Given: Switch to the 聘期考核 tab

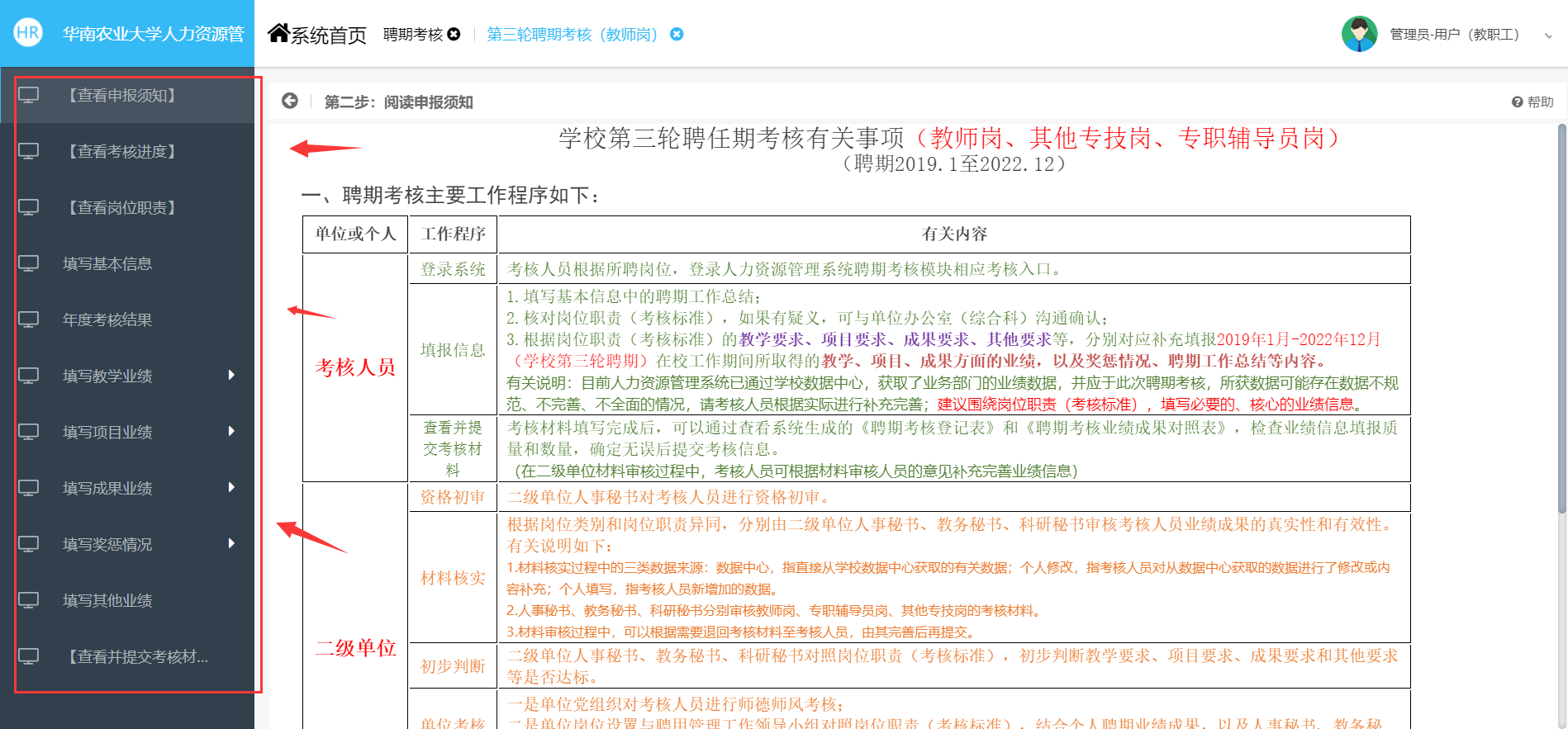Looking at the screenshot, I should 413,35.
